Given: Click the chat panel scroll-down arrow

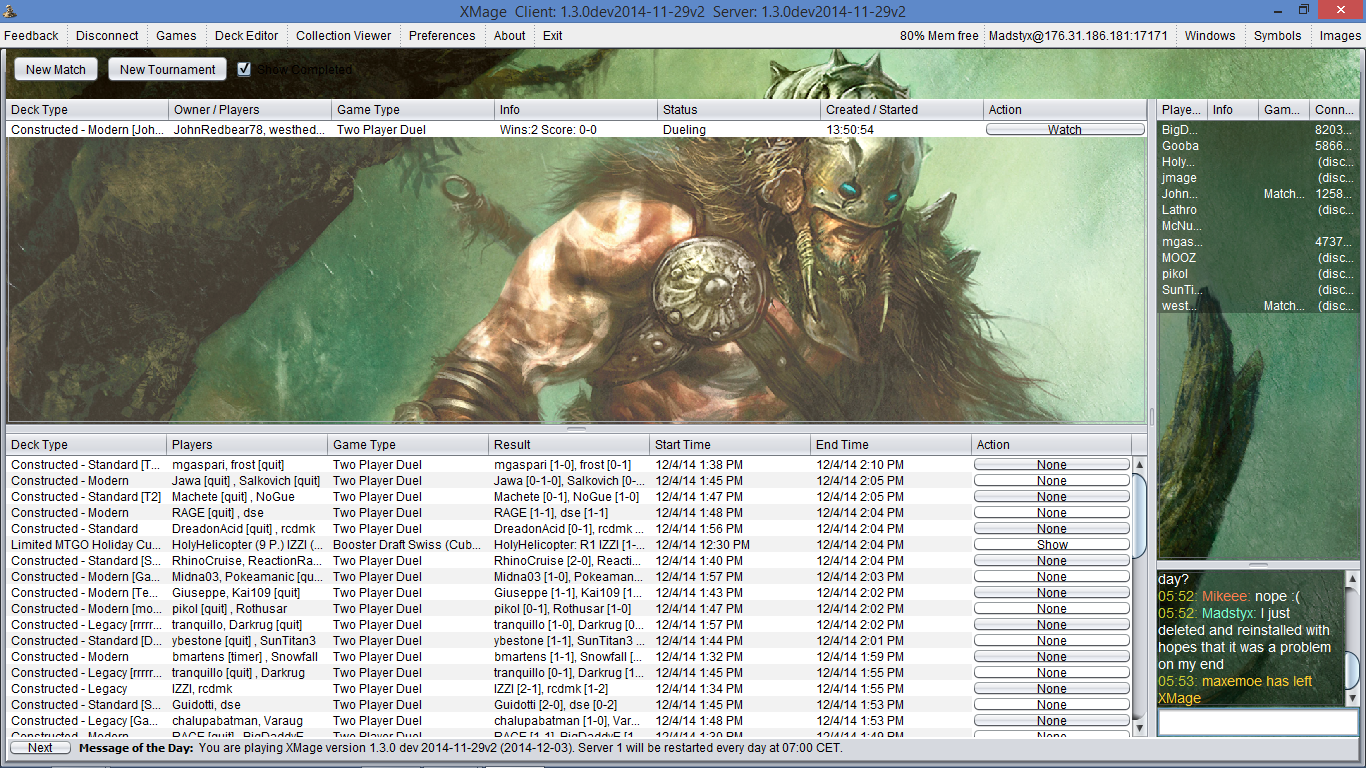Looking at the screenshot, I should (x=1351, y=699).
